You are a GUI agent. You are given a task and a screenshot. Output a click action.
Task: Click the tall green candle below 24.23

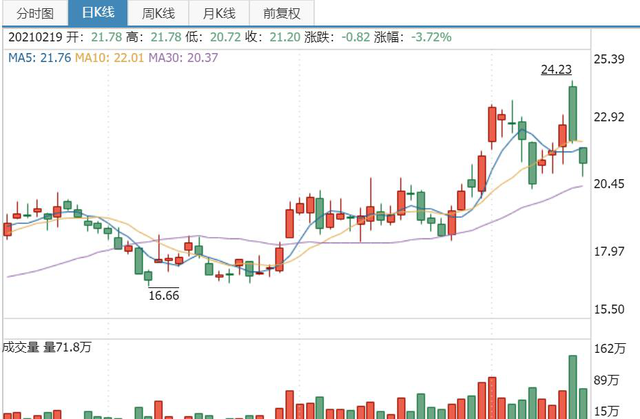pyautogui.click(x=573, y=113)
